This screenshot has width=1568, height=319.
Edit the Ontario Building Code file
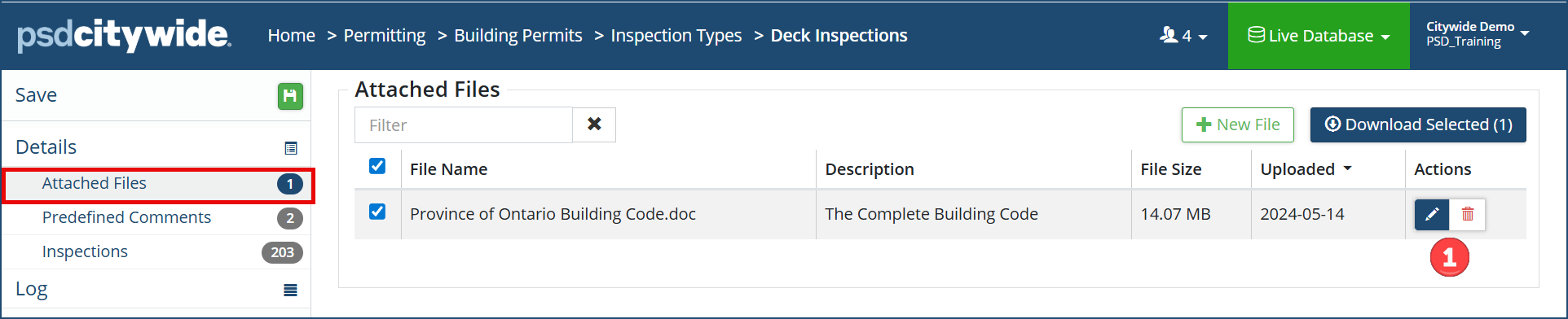1432,215
